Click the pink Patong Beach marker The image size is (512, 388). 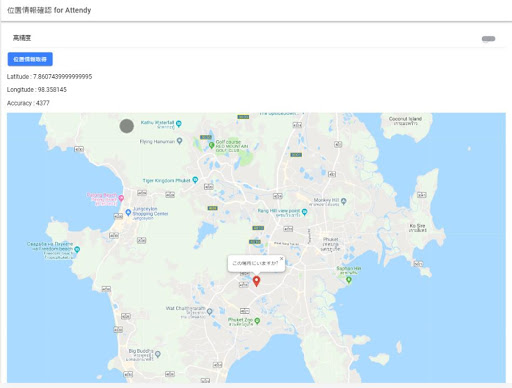[121, 198]
